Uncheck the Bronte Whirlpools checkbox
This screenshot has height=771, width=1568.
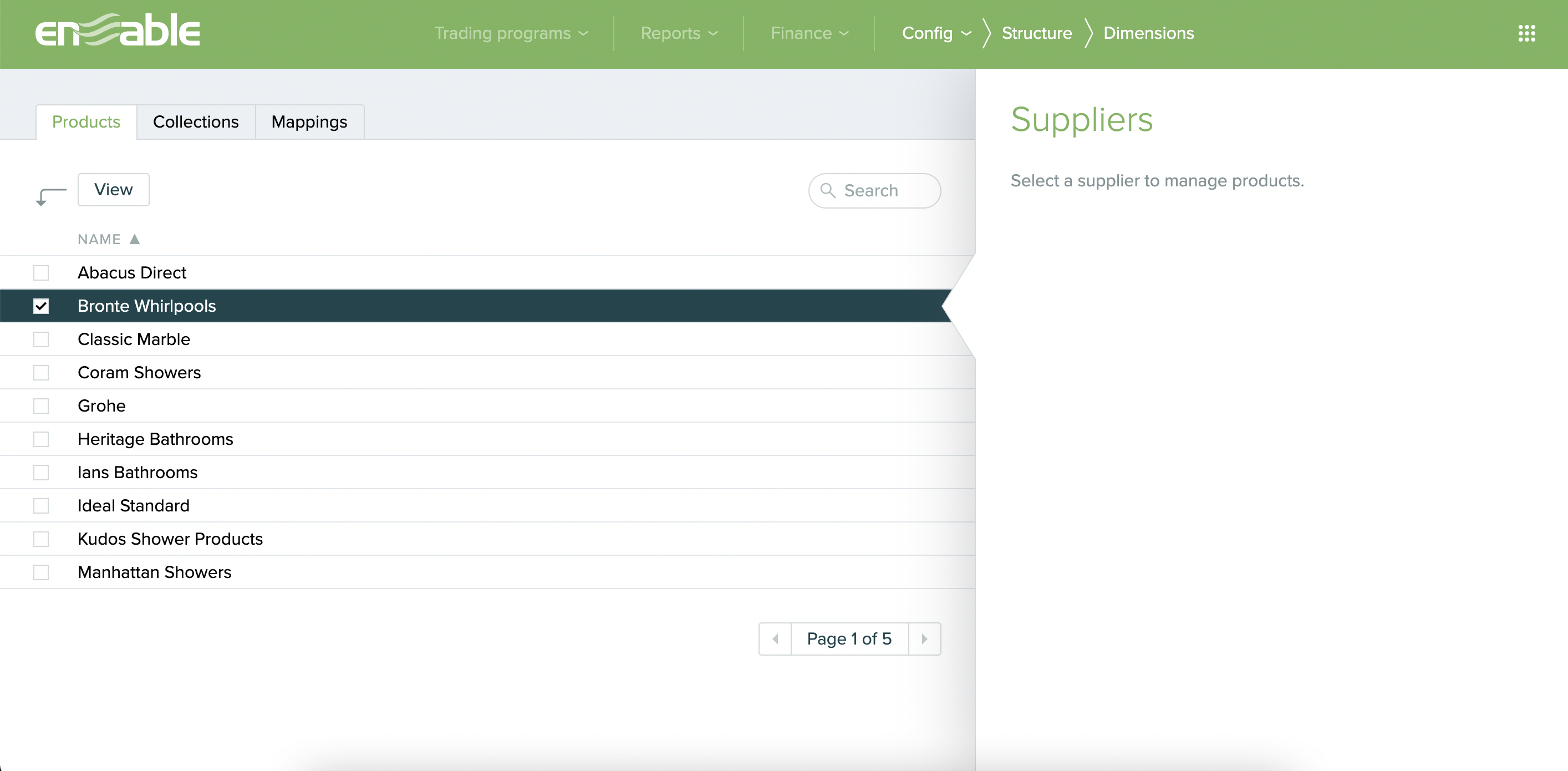click(41, 306)
